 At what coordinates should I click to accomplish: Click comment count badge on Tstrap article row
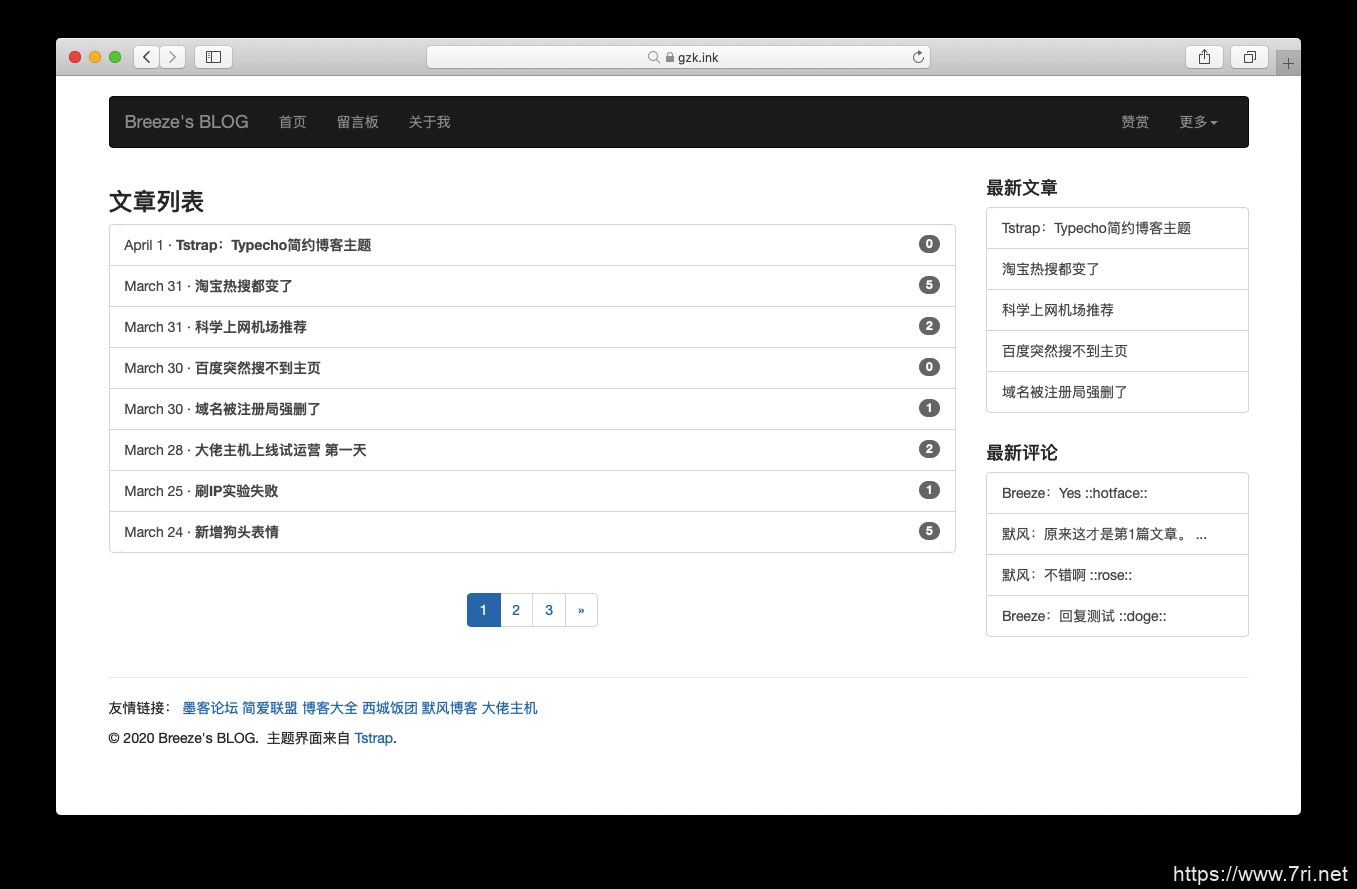point(929,244)
